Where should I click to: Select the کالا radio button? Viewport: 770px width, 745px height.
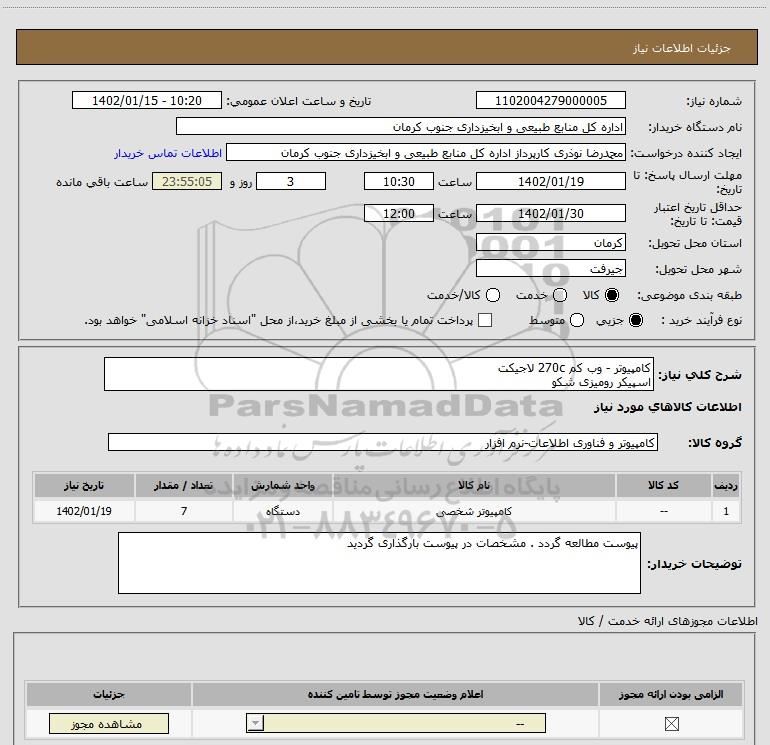tap(612, 295)
